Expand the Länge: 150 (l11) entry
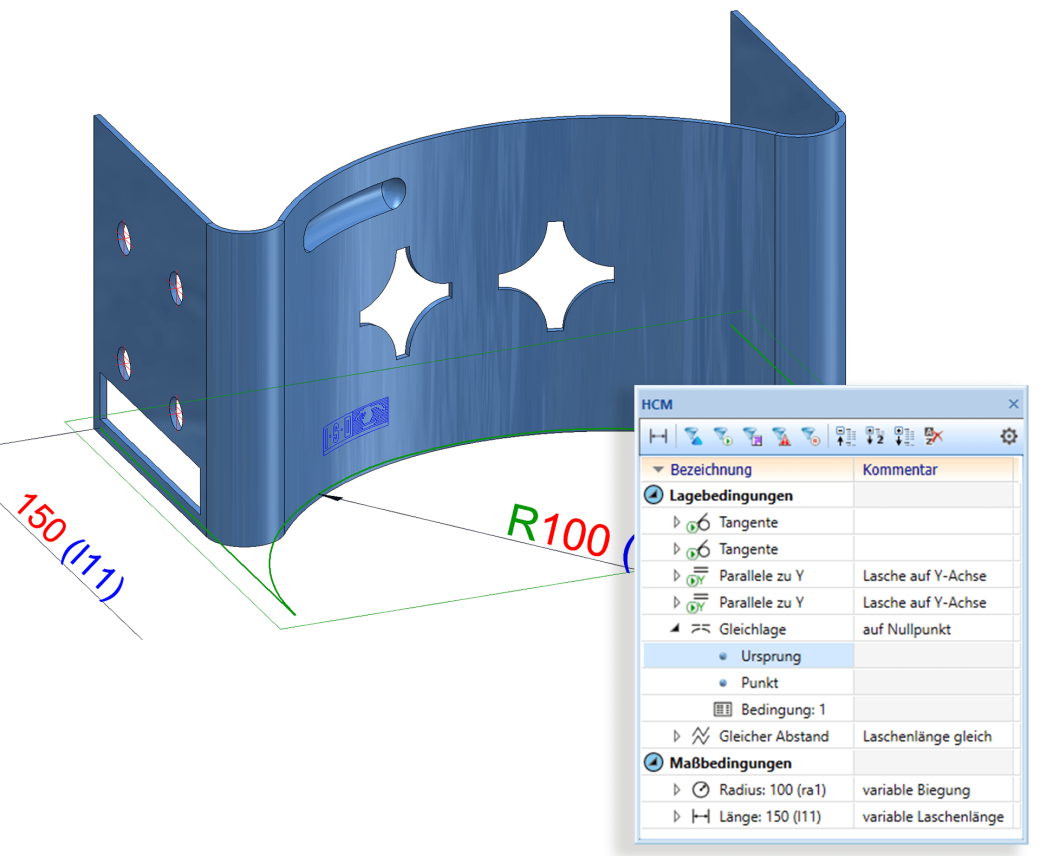The height and width of the screenshot is (856, 1040). [x=677, y=816]
